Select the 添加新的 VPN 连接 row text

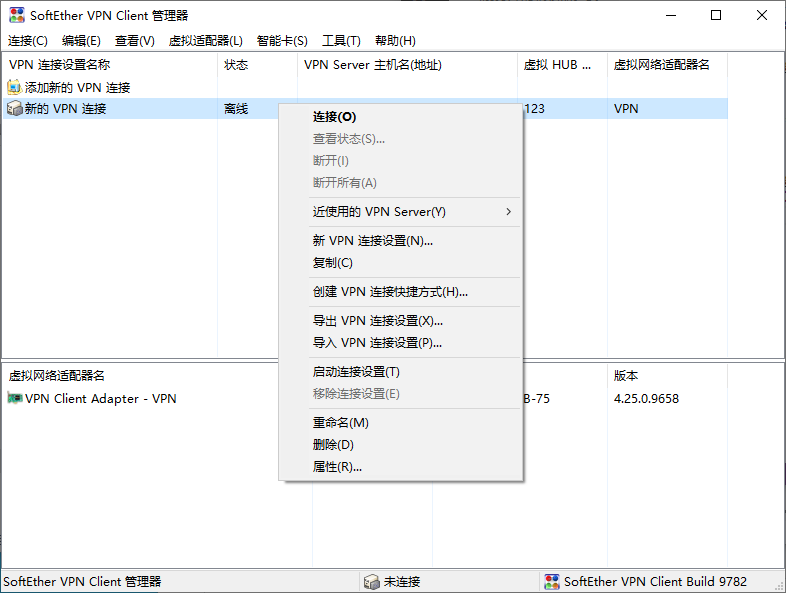(78, 88)
